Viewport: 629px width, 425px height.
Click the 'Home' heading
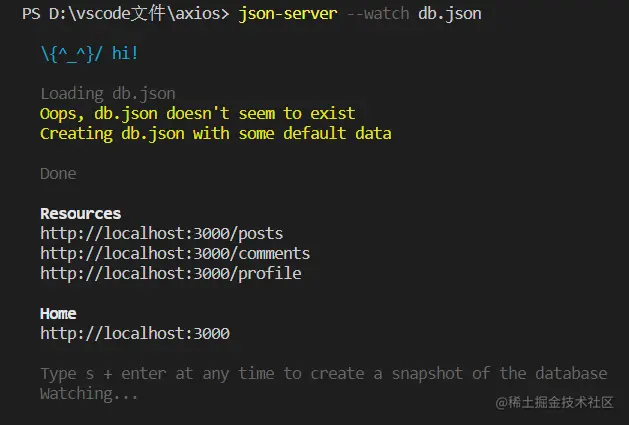[58, 314]
